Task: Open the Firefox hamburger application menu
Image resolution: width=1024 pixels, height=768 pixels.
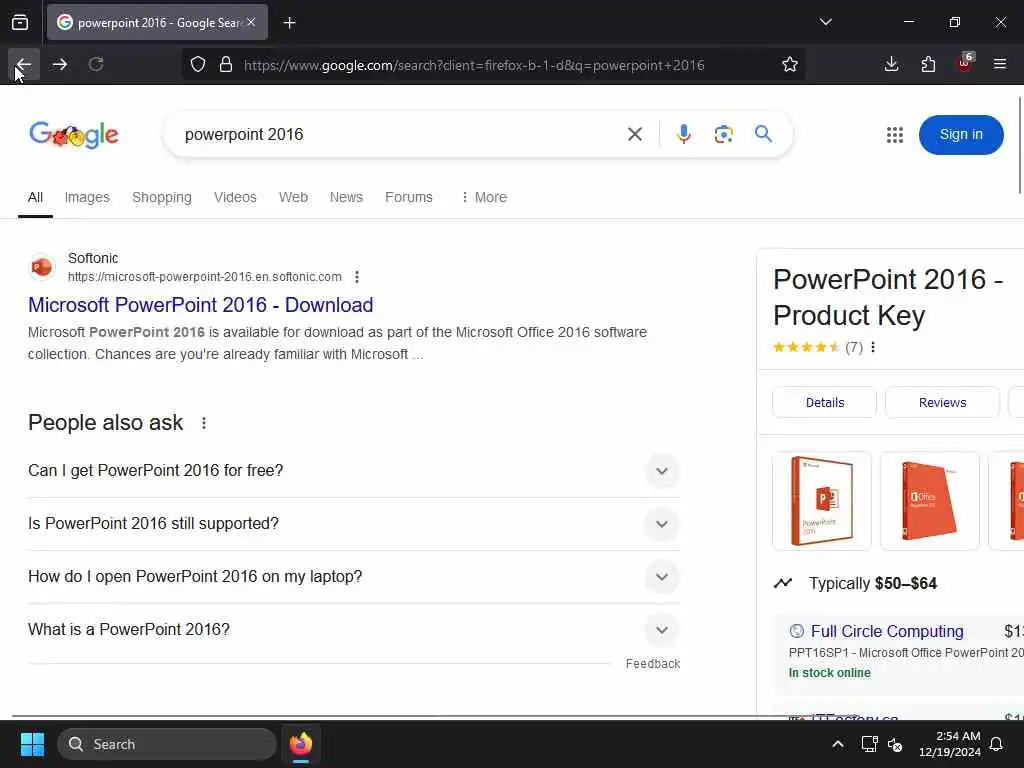Action: pos(1000,64)
